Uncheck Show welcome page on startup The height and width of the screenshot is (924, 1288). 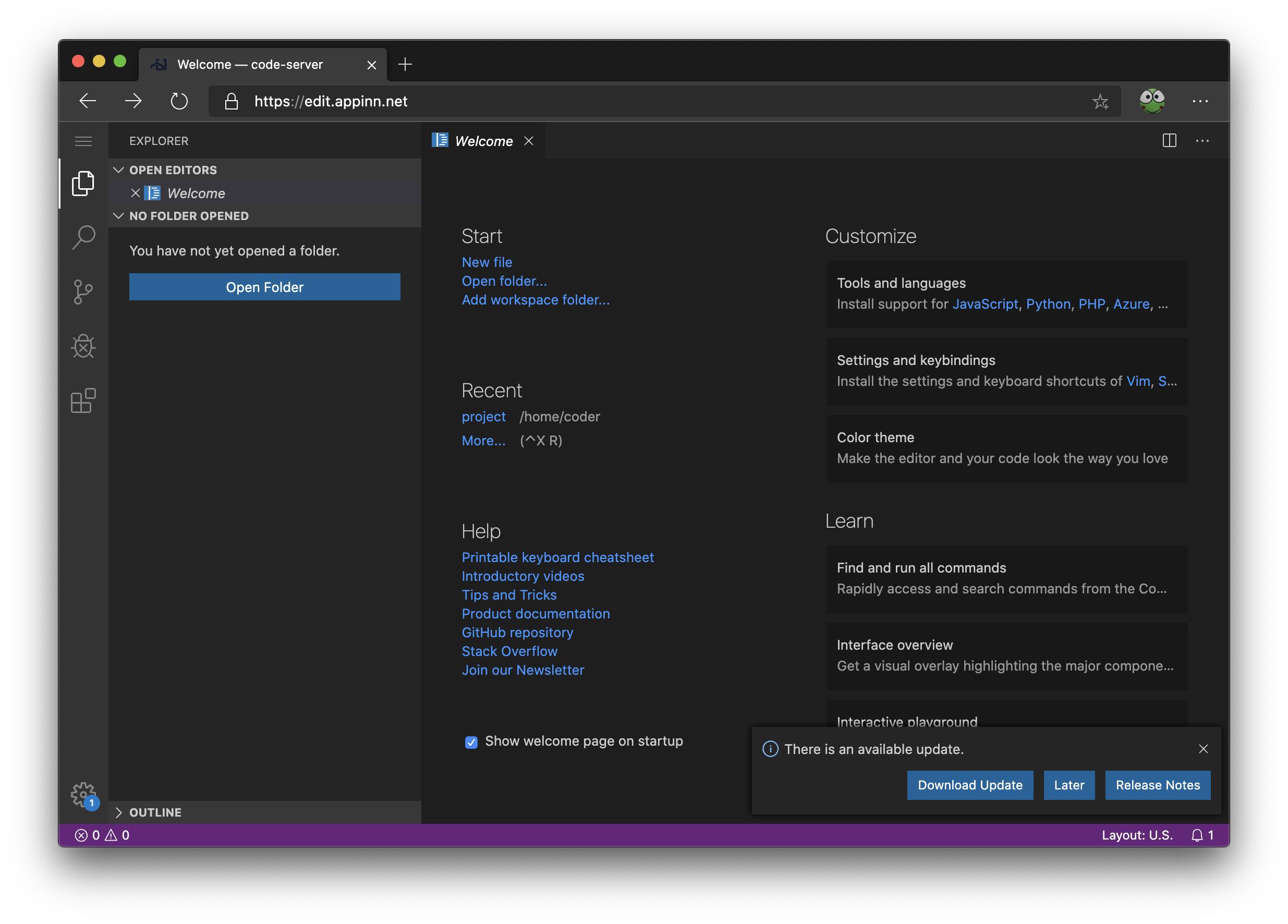[471, 741]
